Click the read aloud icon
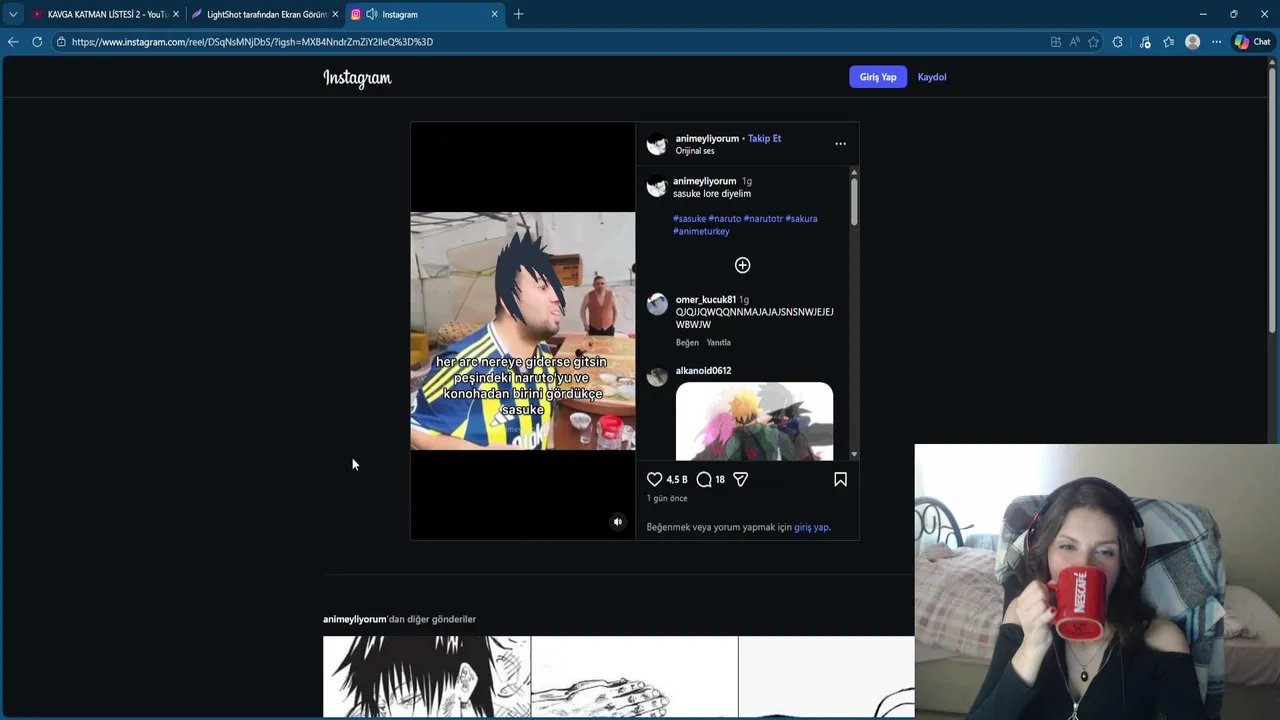The width and height of the screenshot is (1280, 720). click(1075, 42)
